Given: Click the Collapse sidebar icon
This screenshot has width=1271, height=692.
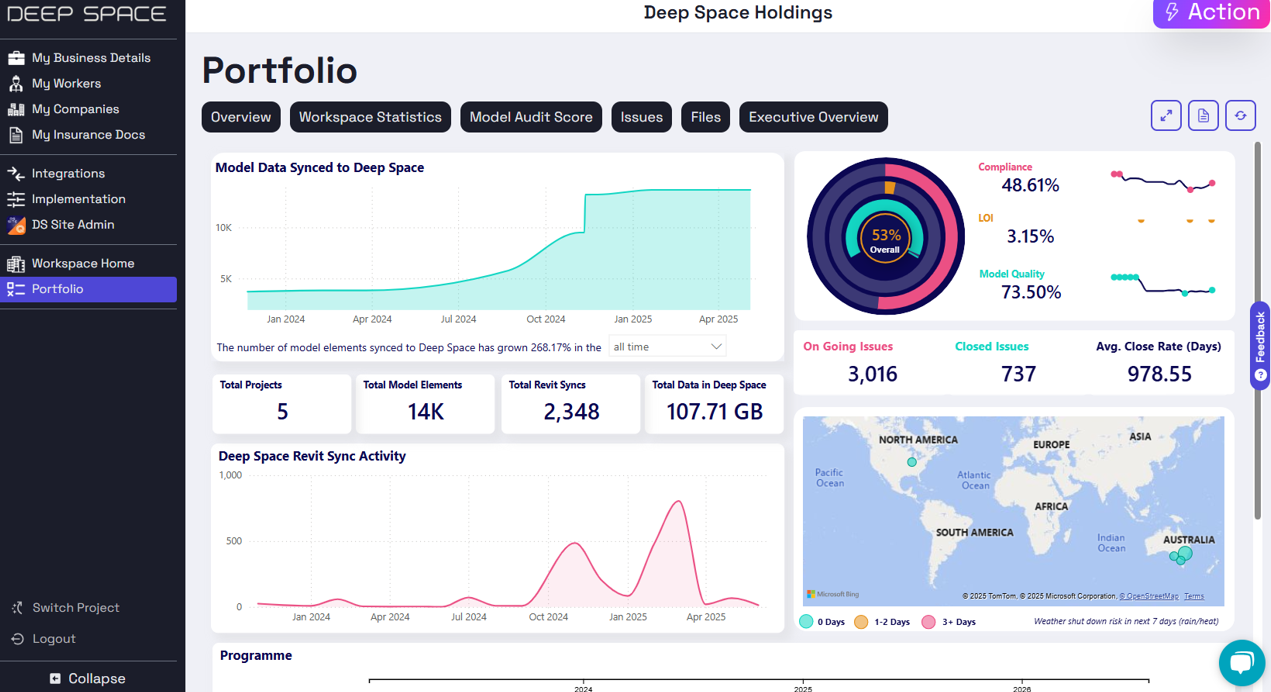Looking at the screenshot, I should 55,678.
